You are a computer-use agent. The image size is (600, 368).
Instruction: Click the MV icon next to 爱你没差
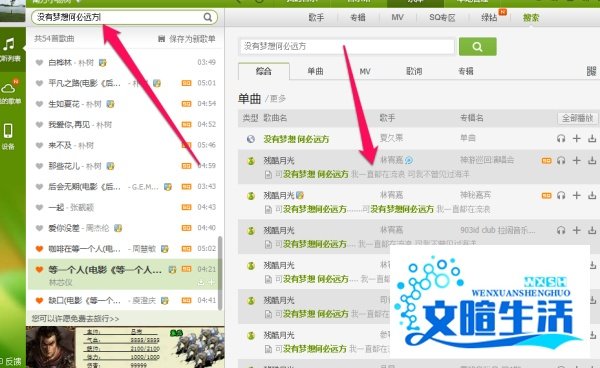click(118, 228)
